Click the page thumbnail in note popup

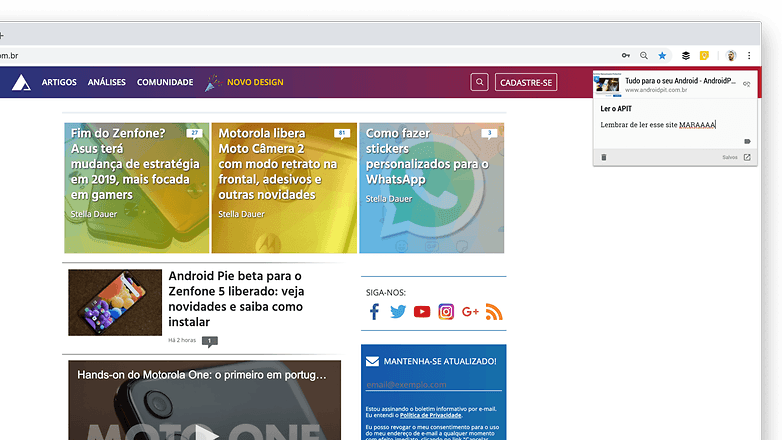607,84
